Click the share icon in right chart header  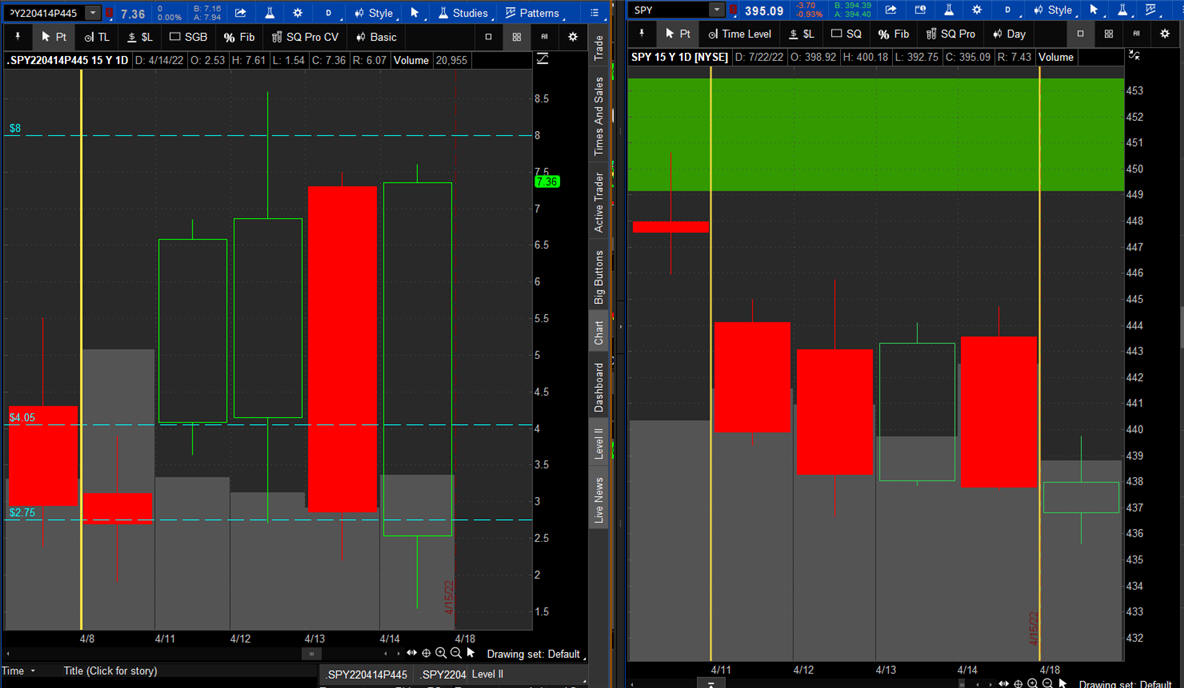[891, 10]
